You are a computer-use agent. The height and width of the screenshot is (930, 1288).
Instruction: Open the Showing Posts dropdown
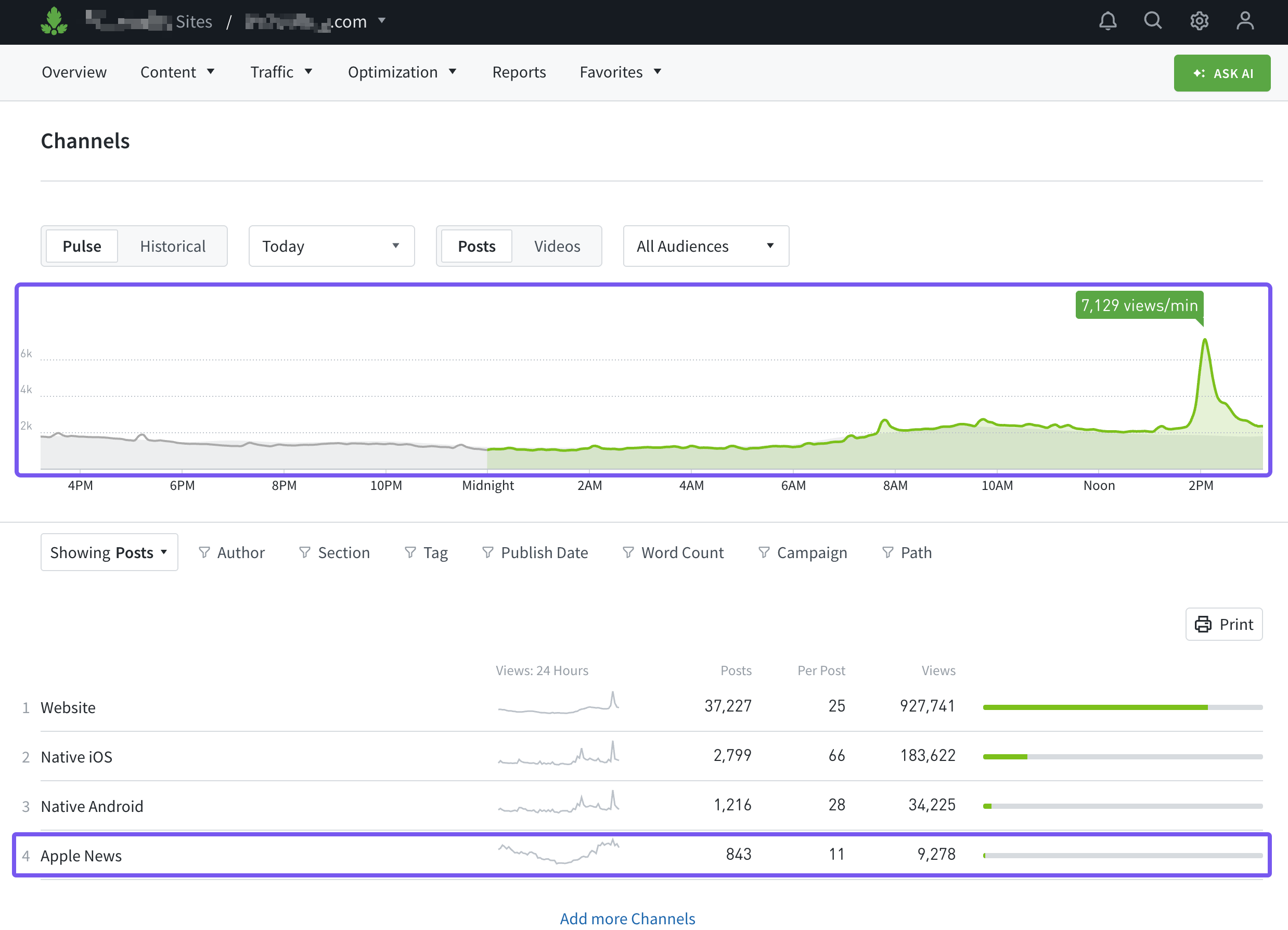[x=109, y=552]
